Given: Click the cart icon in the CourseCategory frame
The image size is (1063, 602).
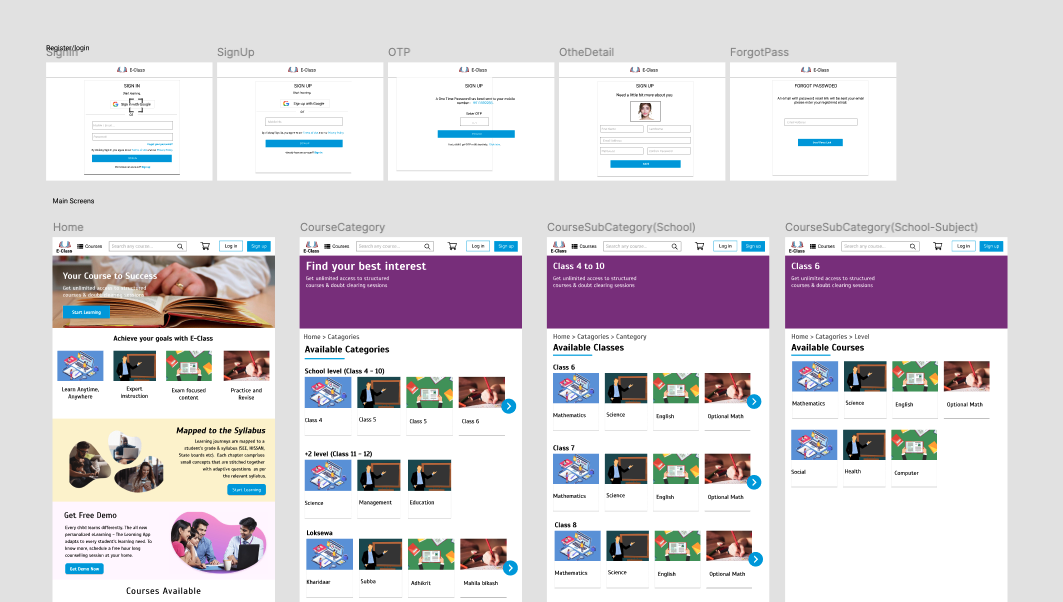Looking at the screenshot, I should 452,246.
